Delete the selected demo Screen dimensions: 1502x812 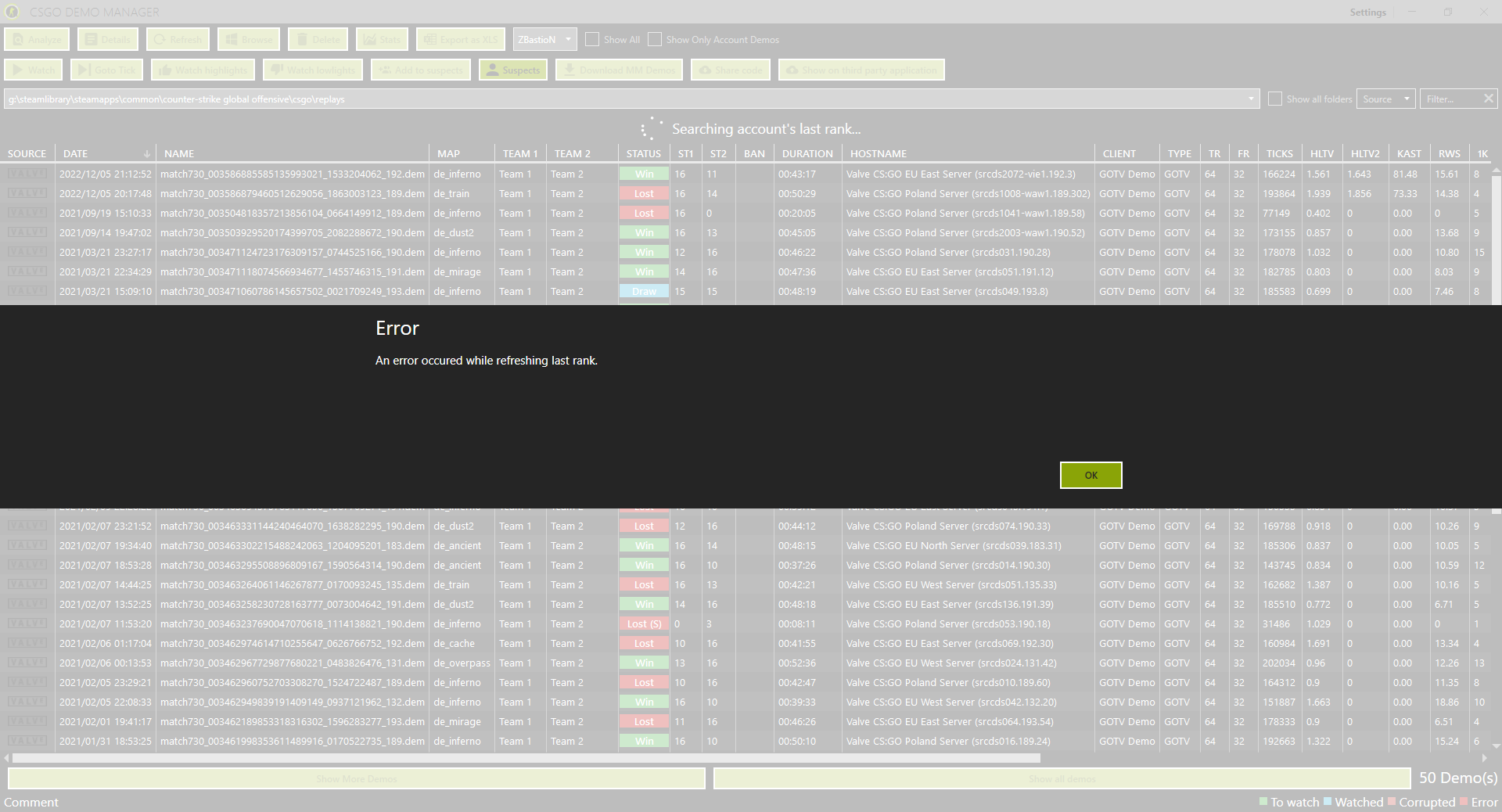point(318,39)
